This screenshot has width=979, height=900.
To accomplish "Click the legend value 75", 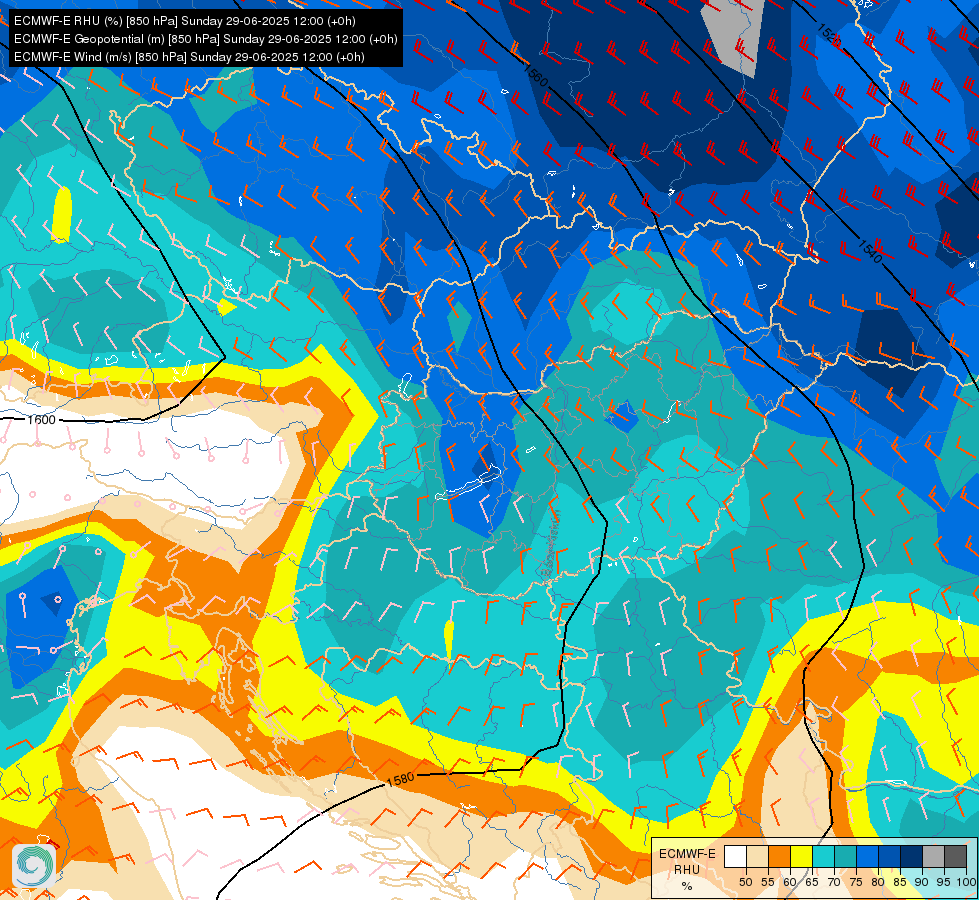I will pyautogui.click(x=856, y=882).
